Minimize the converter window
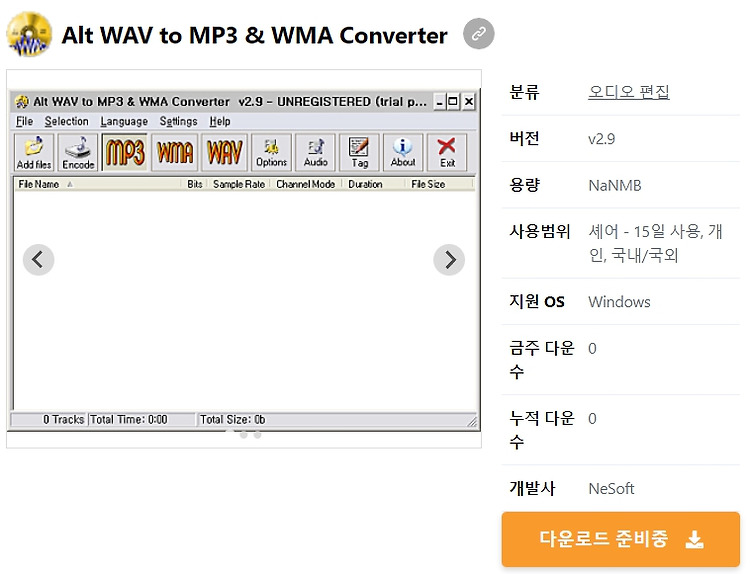The image size is (750, 574). pyautogui.click(x=440, y=102)
